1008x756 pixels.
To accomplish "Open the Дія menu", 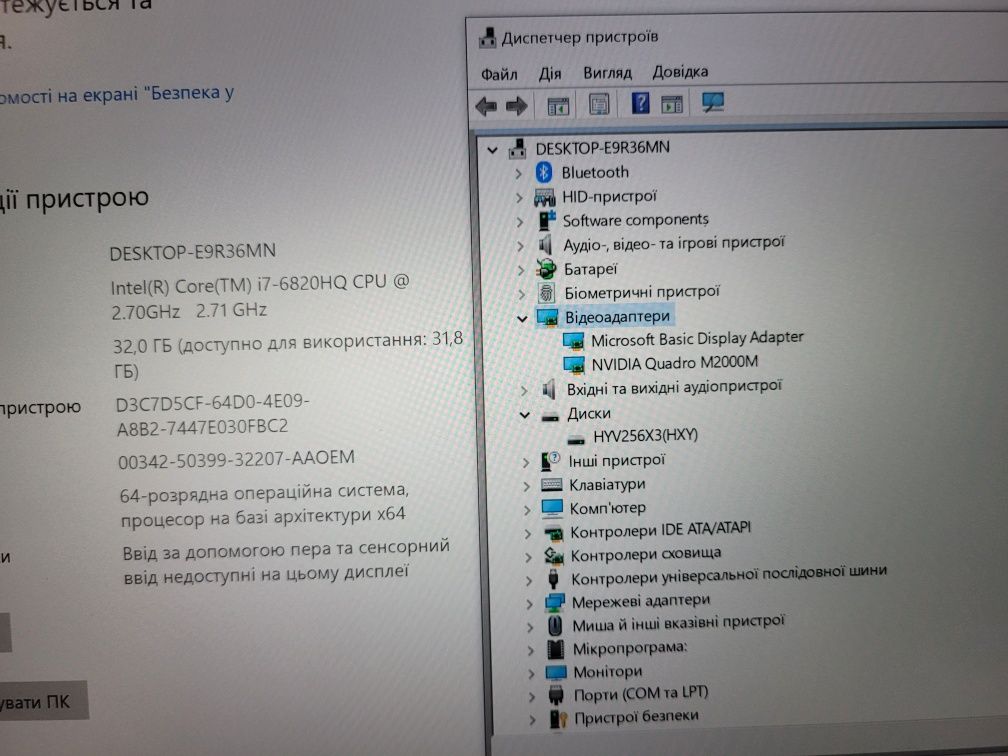I will 550,73.
